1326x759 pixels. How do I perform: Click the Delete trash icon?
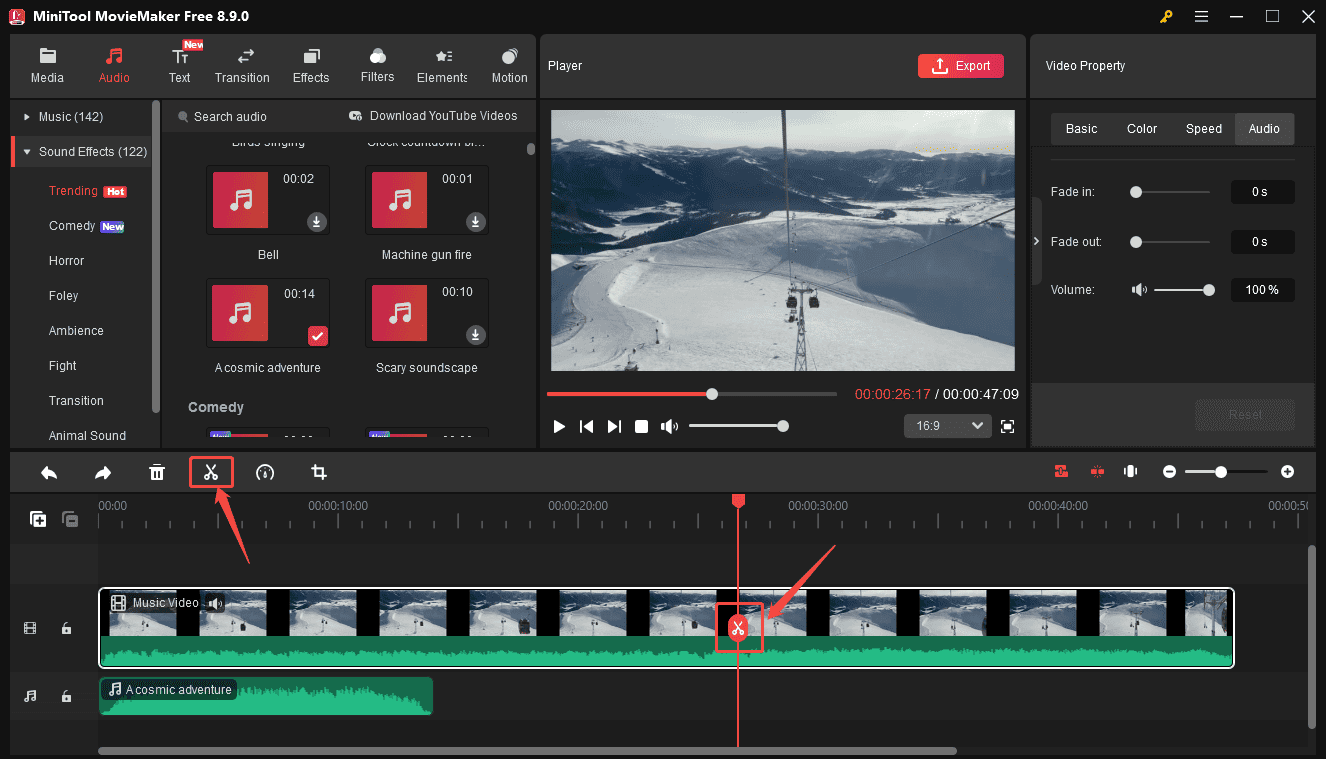pyautogui.click(x=157, y=472)
